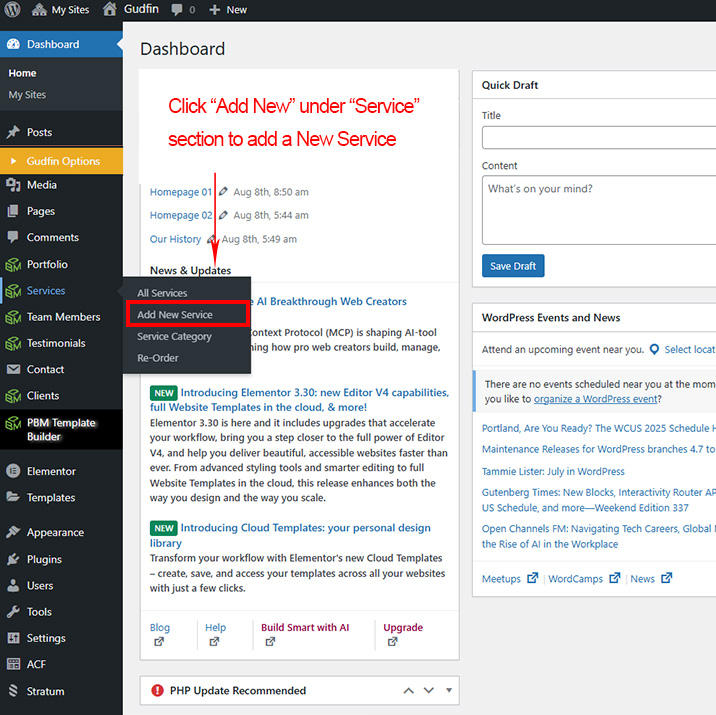Screen dimensions: 716x715
Task: Click the comments bubble icon in admin bar
Action: tap(176, 10)
